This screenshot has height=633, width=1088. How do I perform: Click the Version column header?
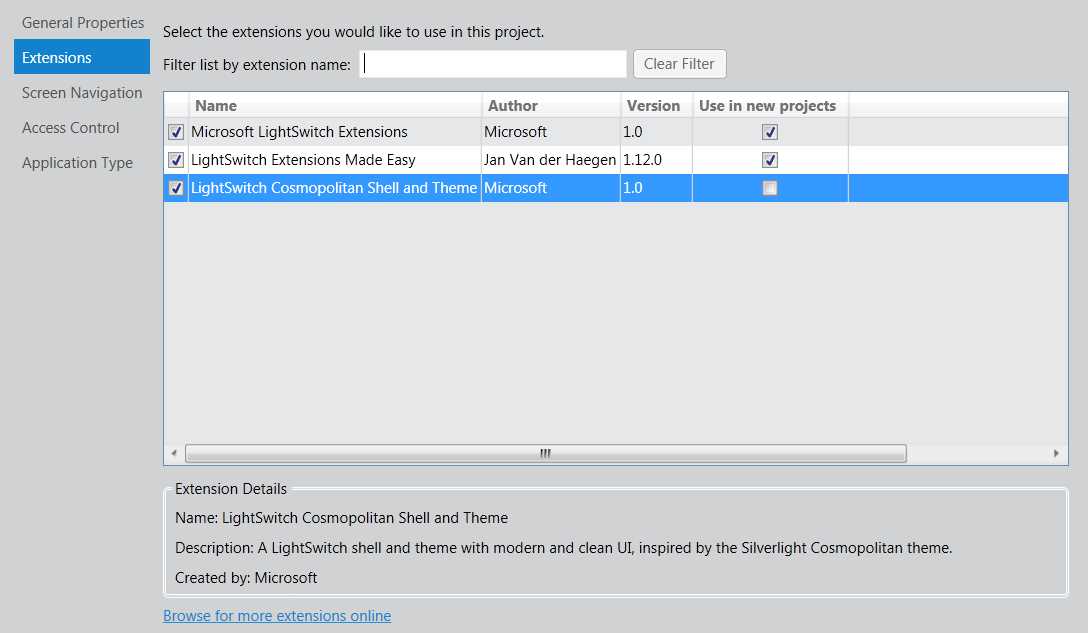(x=655, y=105)
